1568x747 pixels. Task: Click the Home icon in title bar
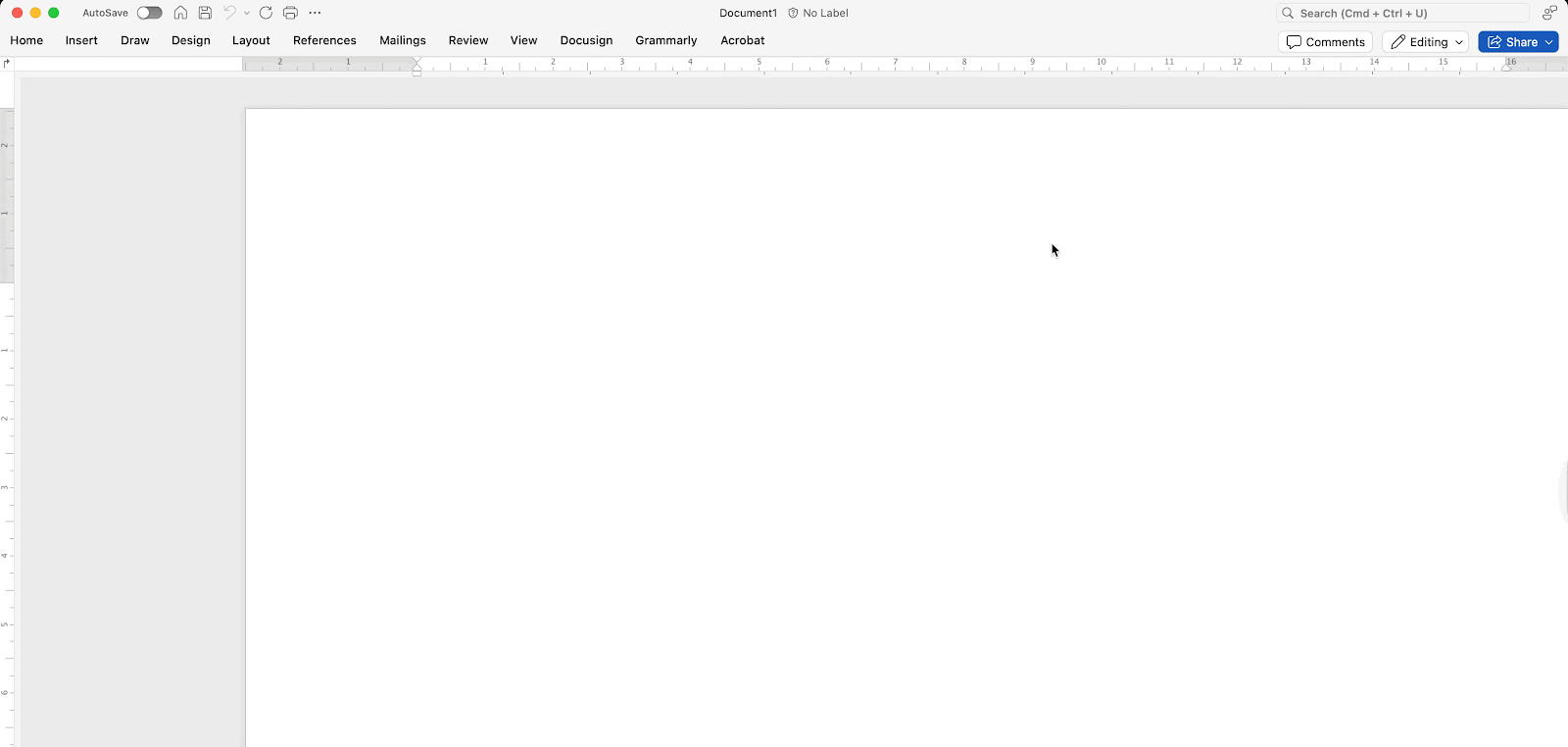tap(180, 13)
